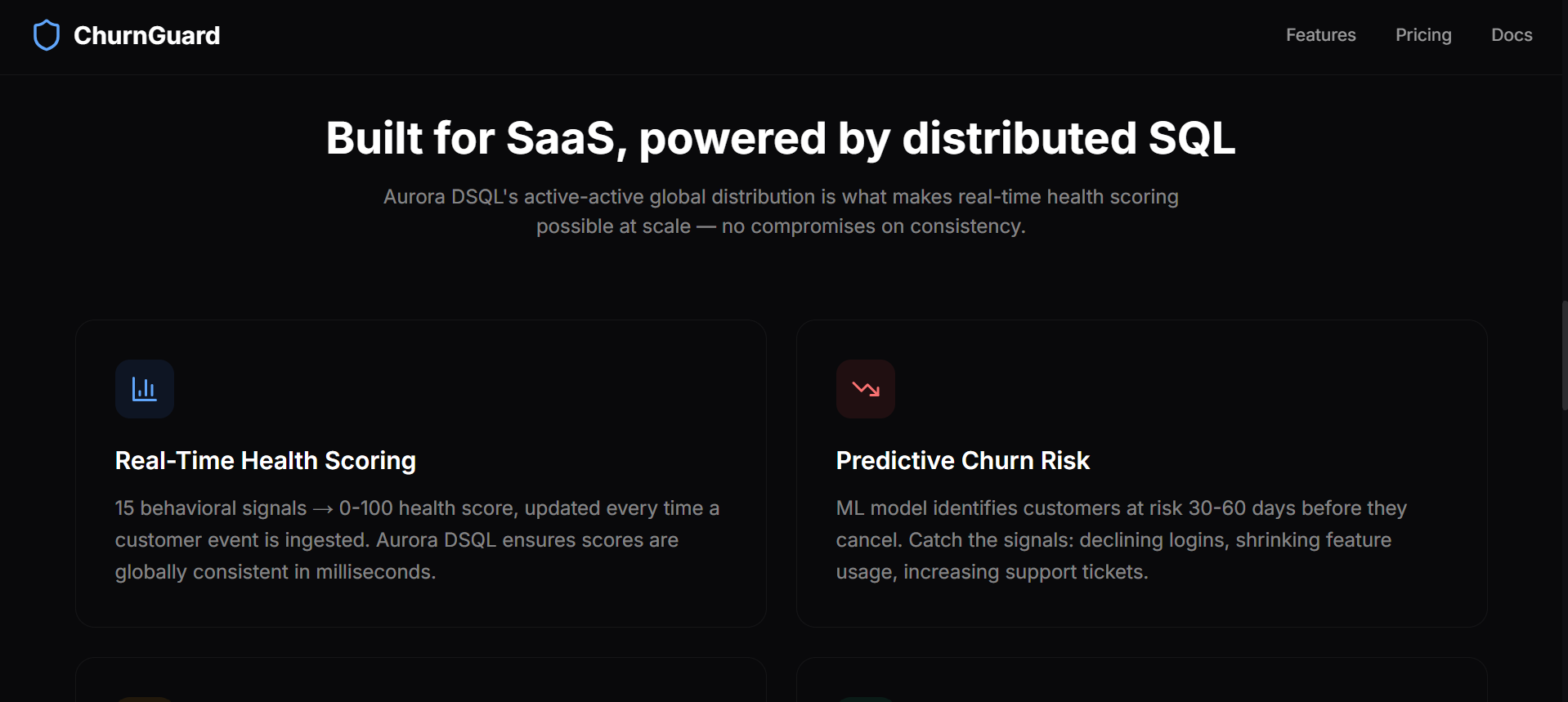1568x702 pixels.
Task: Click the ChurnGuard brand name
Action: pos(147,35)
